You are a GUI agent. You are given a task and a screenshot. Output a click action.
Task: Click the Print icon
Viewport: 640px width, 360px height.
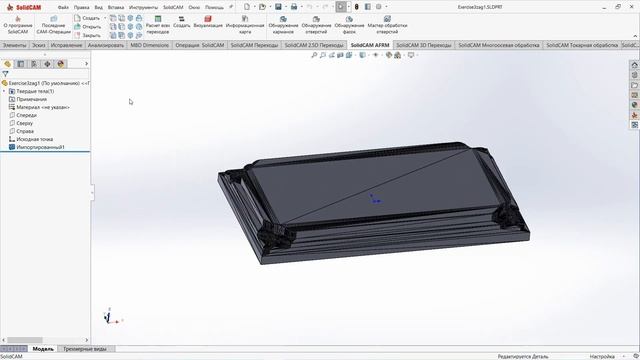click(294, 7)
